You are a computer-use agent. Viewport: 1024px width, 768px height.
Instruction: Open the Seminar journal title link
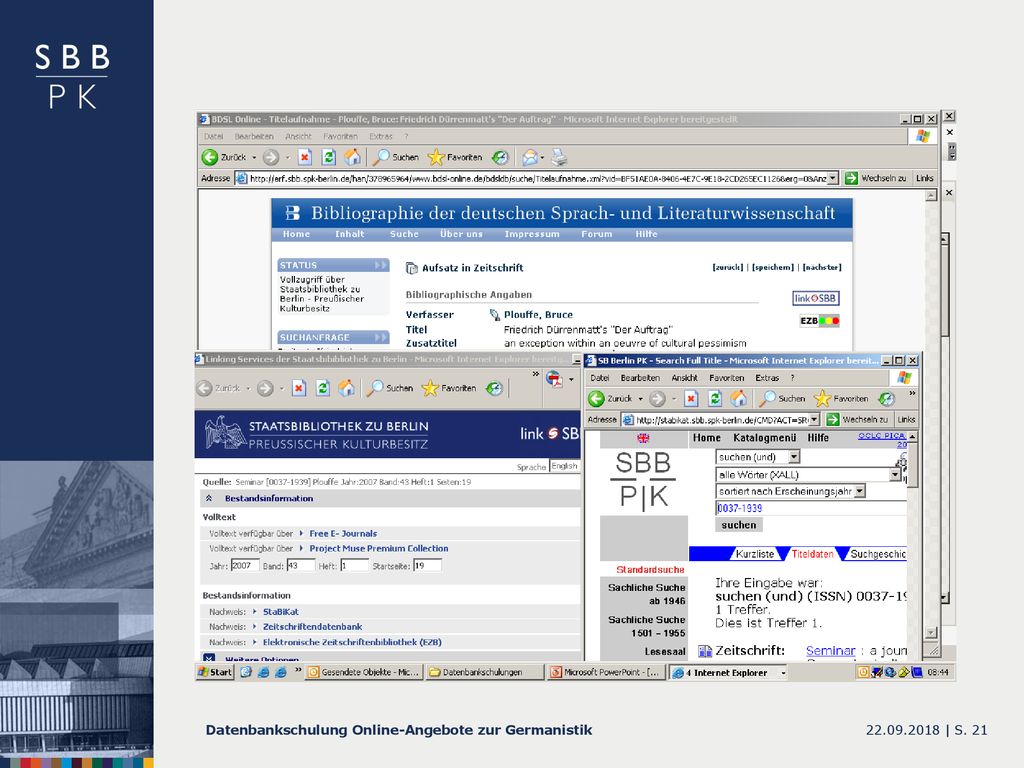(830, 650)
